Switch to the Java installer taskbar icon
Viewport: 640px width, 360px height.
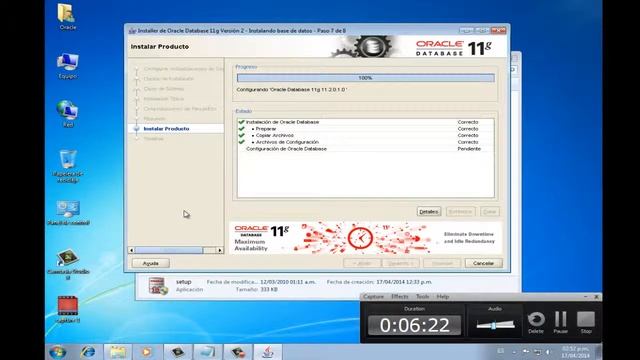[267, 352]
